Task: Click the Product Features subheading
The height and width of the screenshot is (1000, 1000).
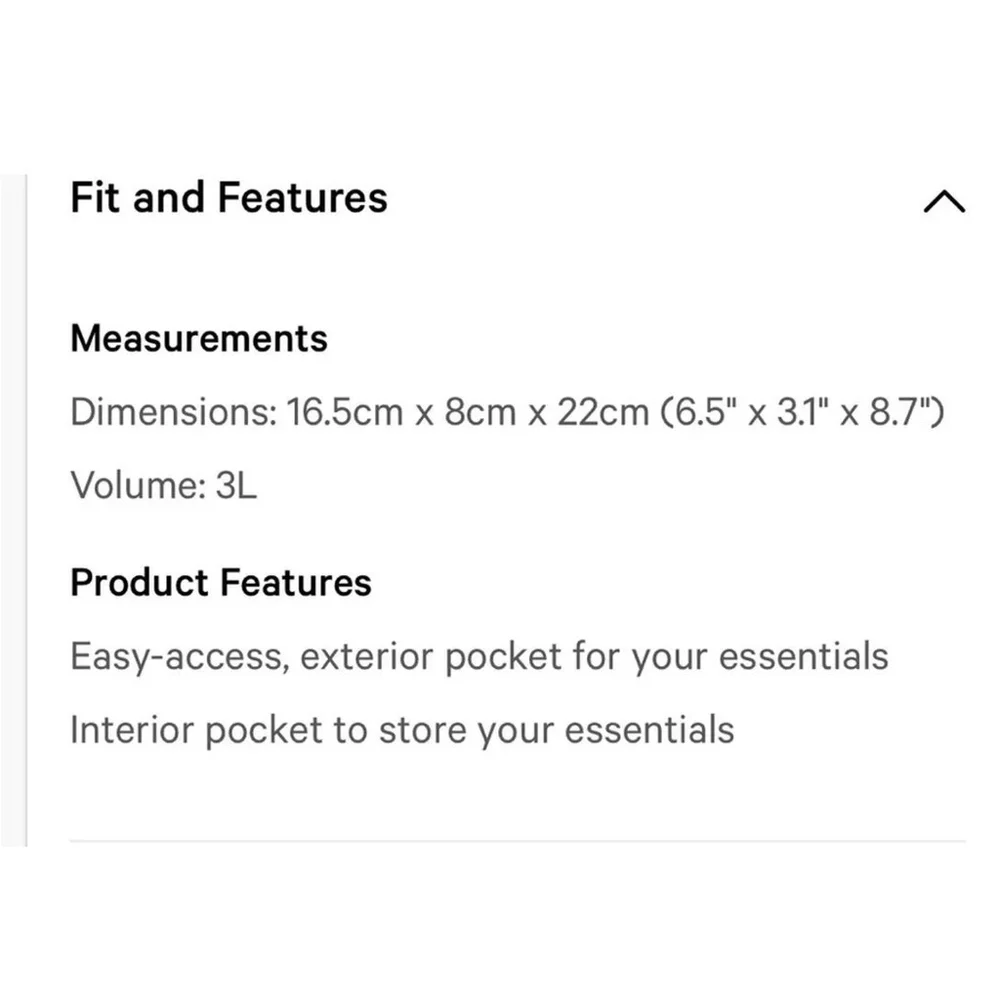Action: tap(221, 583)
